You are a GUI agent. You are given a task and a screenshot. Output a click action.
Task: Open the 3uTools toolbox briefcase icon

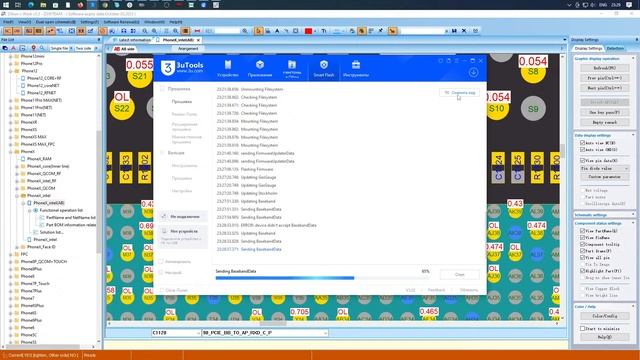pos(356,65)
